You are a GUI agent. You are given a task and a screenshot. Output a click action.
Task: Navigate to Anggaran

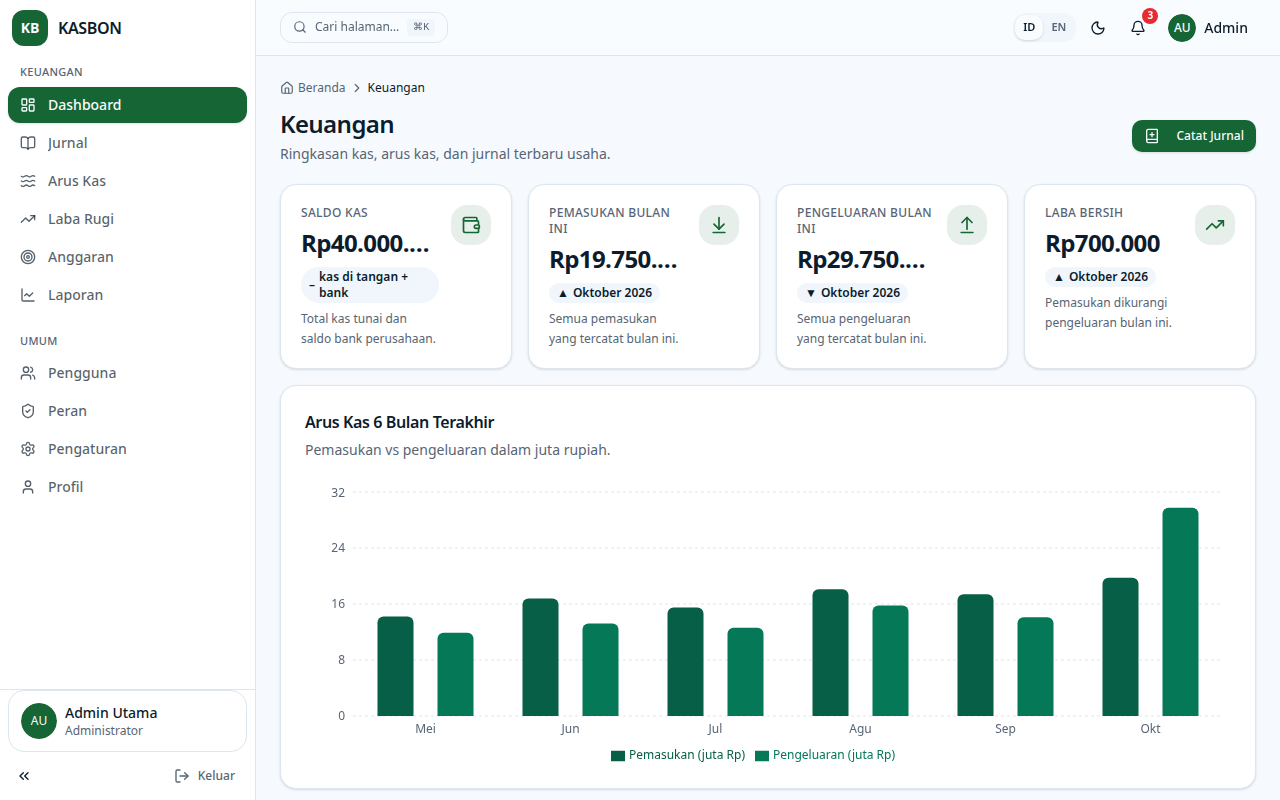pyautogui.click(x=127, y=257)
